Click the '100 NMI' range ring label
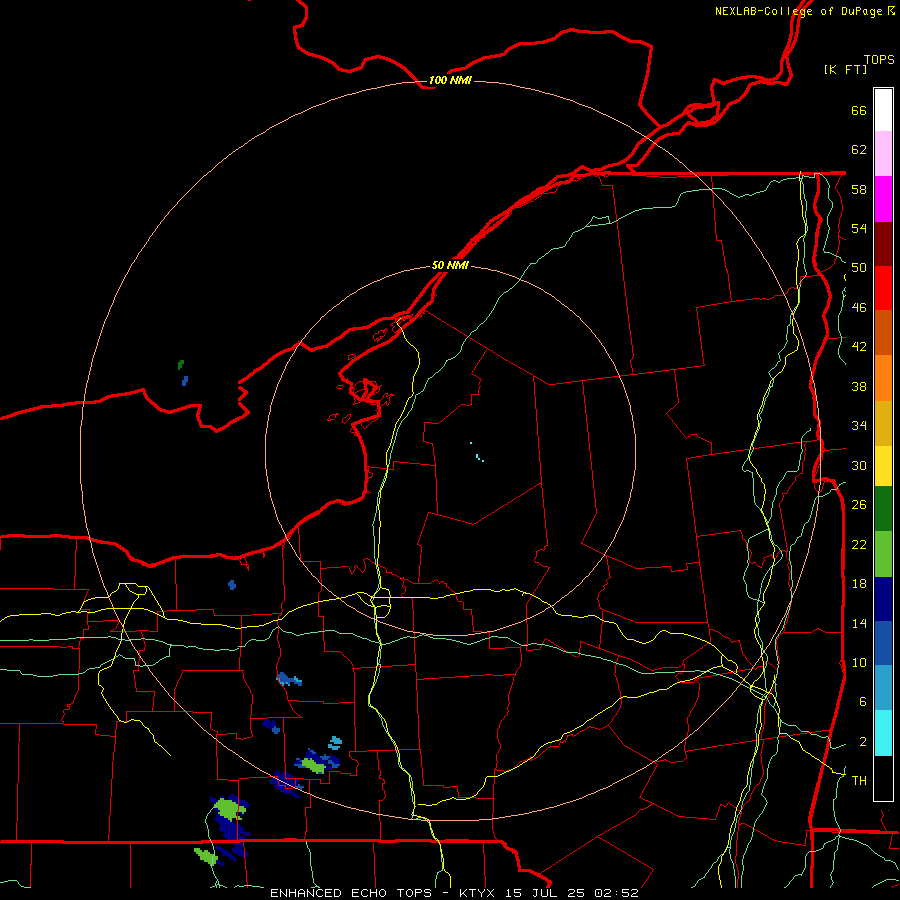The width and height of the screenshot is (900, 900). (450, 80)
